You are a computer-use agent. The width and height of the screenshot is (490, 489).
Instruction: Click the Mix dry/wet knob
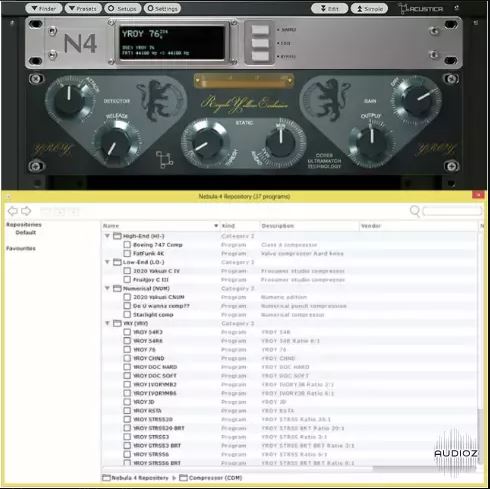(281, 143)
